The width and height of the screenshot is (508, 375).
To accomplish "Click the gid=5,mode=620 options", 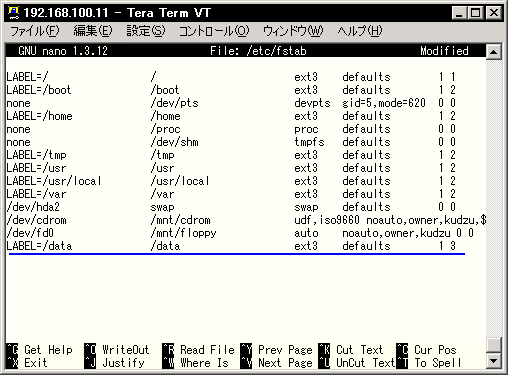I will coord(384,103).
